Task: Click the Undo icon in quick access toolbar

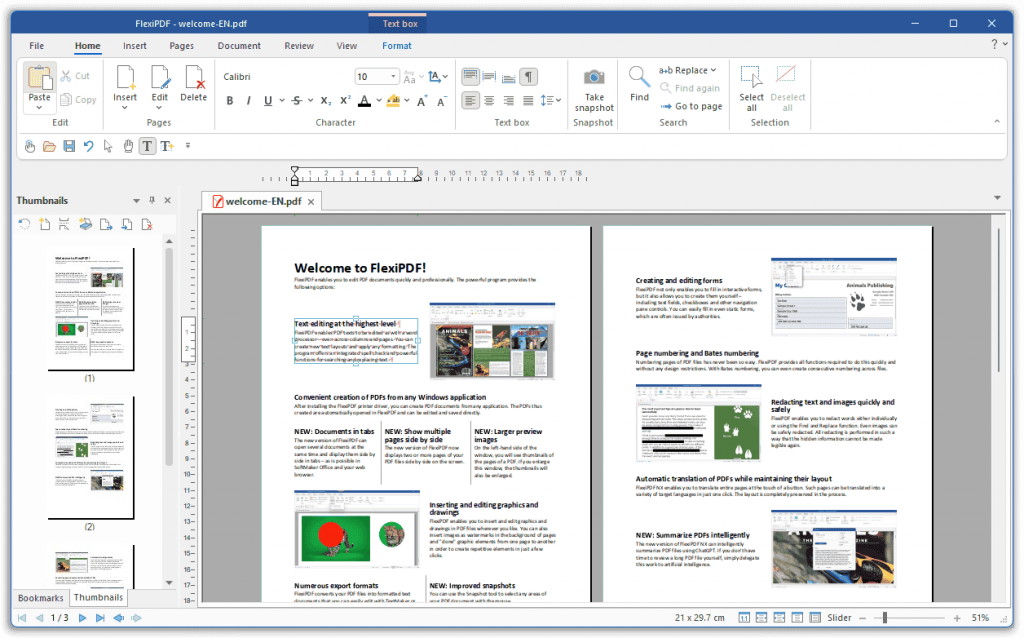Action: point(88,146)
